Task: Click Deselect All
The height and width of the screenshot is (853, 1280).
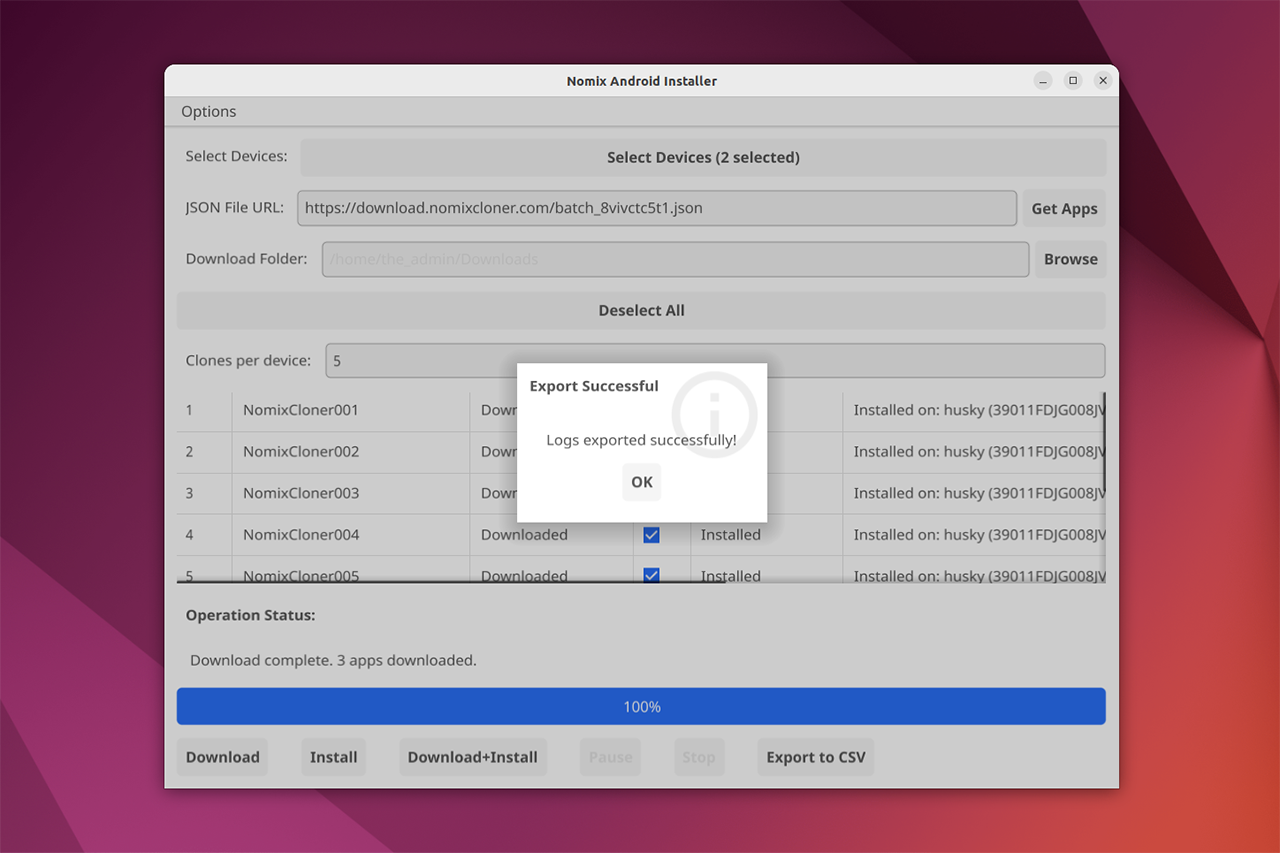Action: pos(641,310)
